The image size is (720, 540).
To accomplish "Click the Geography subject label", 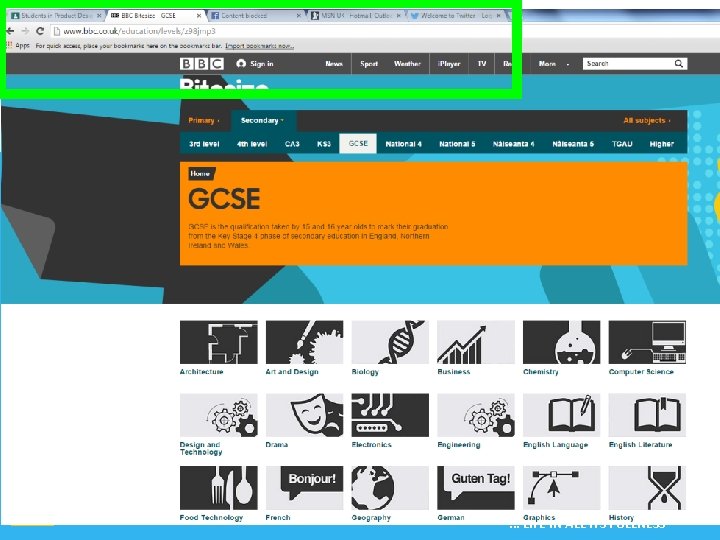I will (371, 518).
